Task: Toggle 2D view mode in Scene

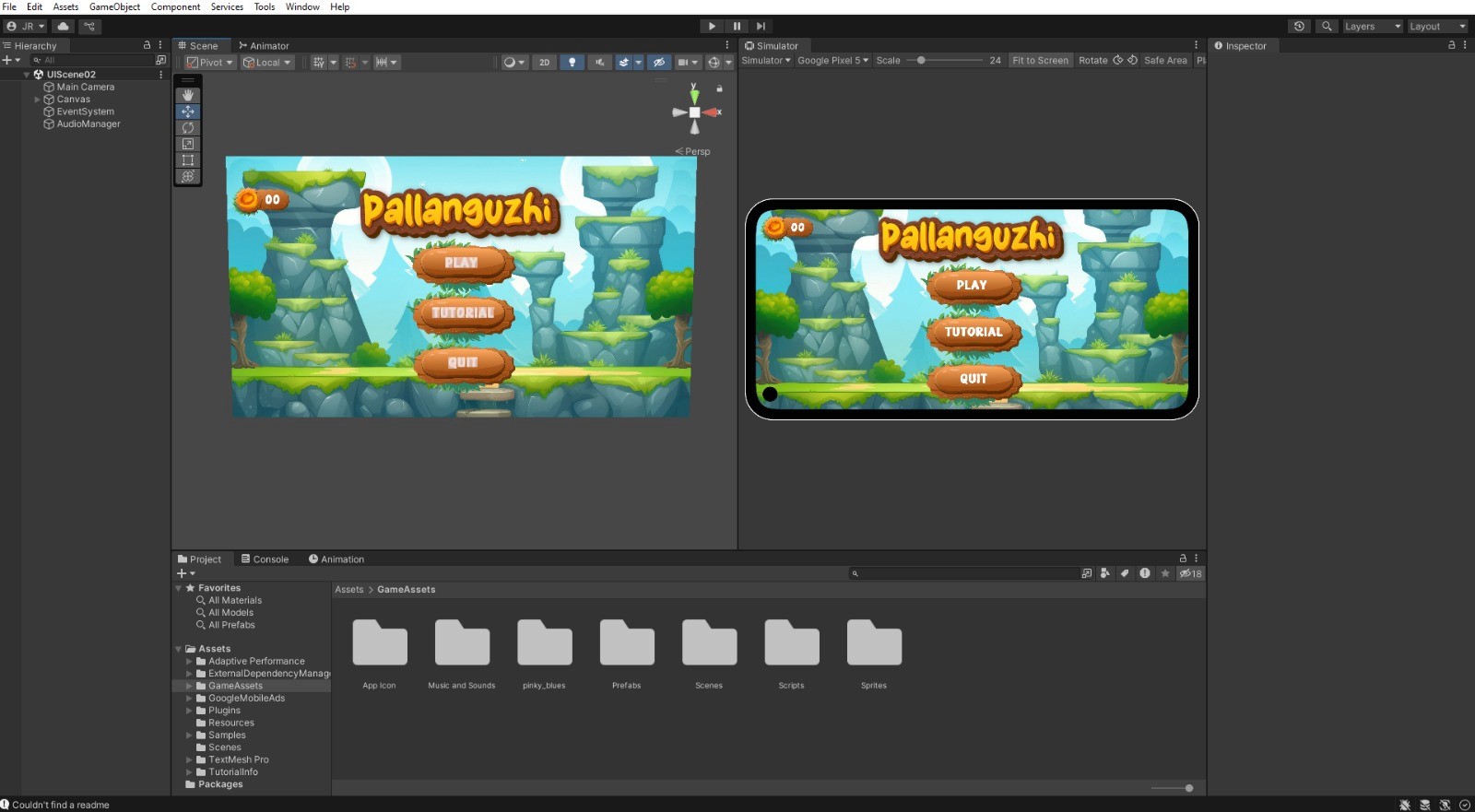Action: [544, 62]
